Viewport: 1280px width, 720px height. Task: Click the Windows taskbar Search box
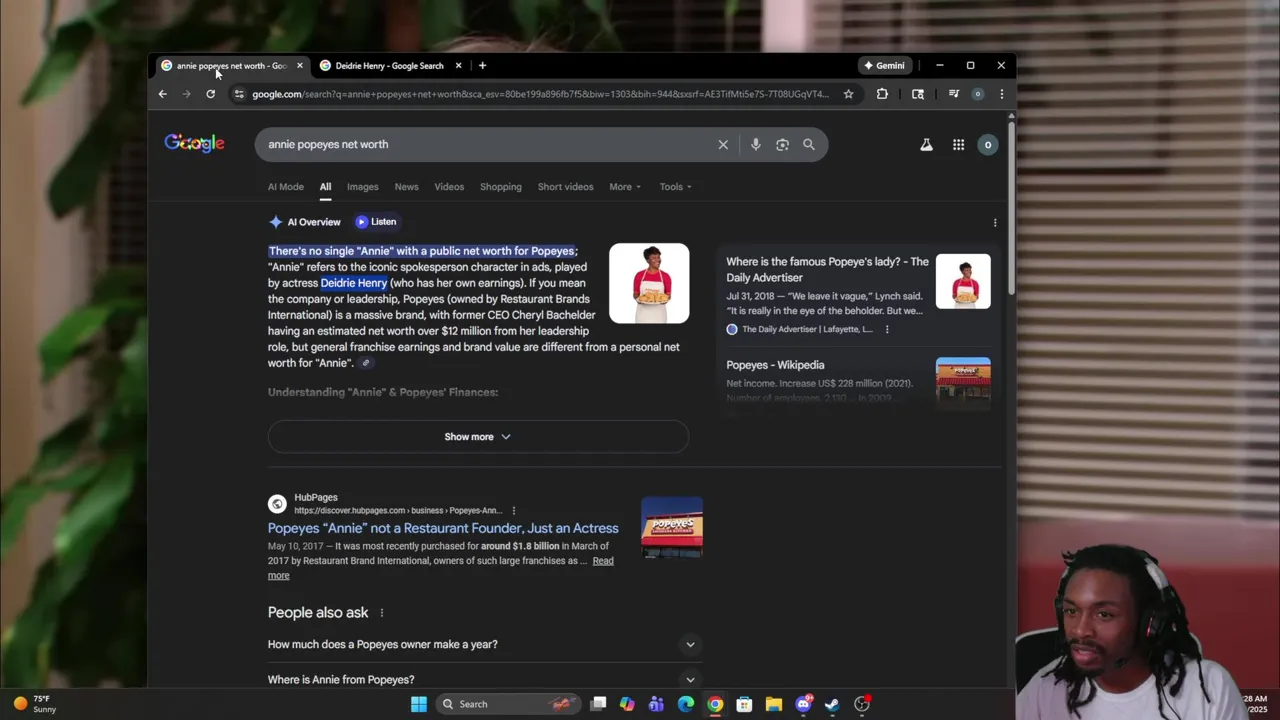pos(508,704)
